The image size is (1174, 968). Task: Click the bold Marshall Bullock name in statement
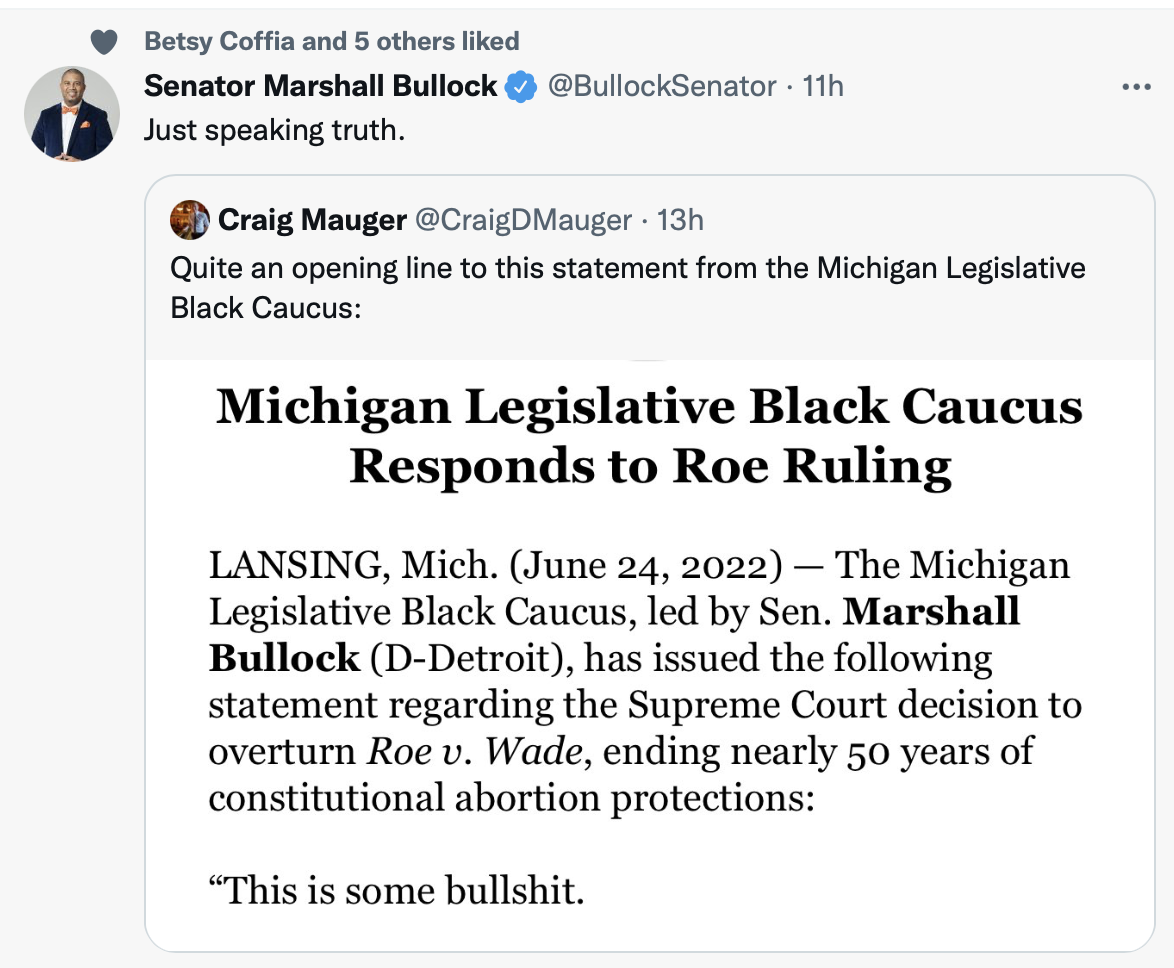614,634
